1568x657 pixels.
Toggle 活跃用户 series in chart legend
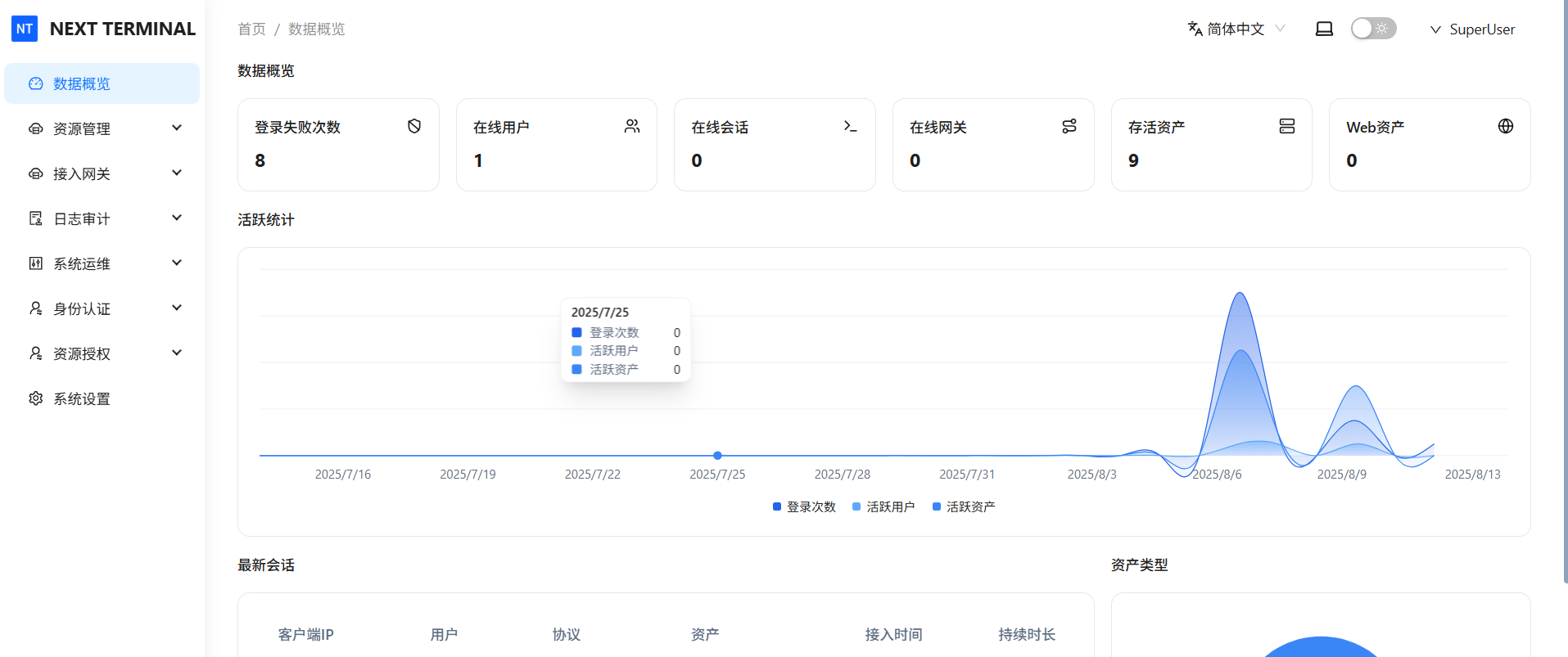pyautogui.click(x=883, y=507)
